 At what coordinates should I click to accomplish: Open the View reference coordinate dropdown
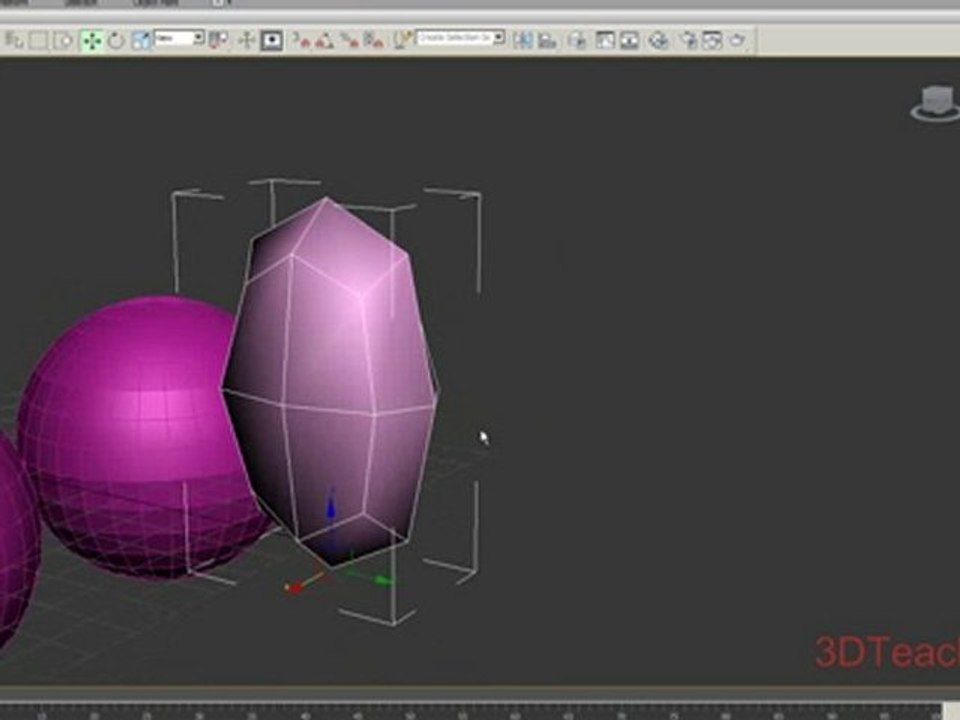tap(179, 38)
